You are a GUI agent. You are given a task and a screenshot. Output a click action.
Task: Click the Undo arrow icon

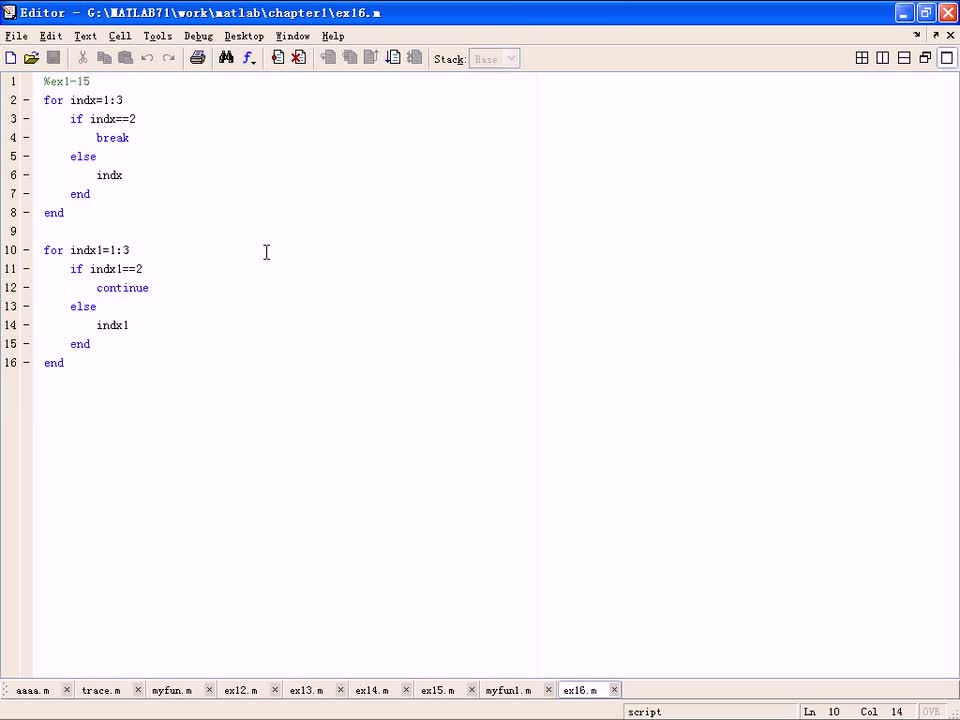pos(147,58)
